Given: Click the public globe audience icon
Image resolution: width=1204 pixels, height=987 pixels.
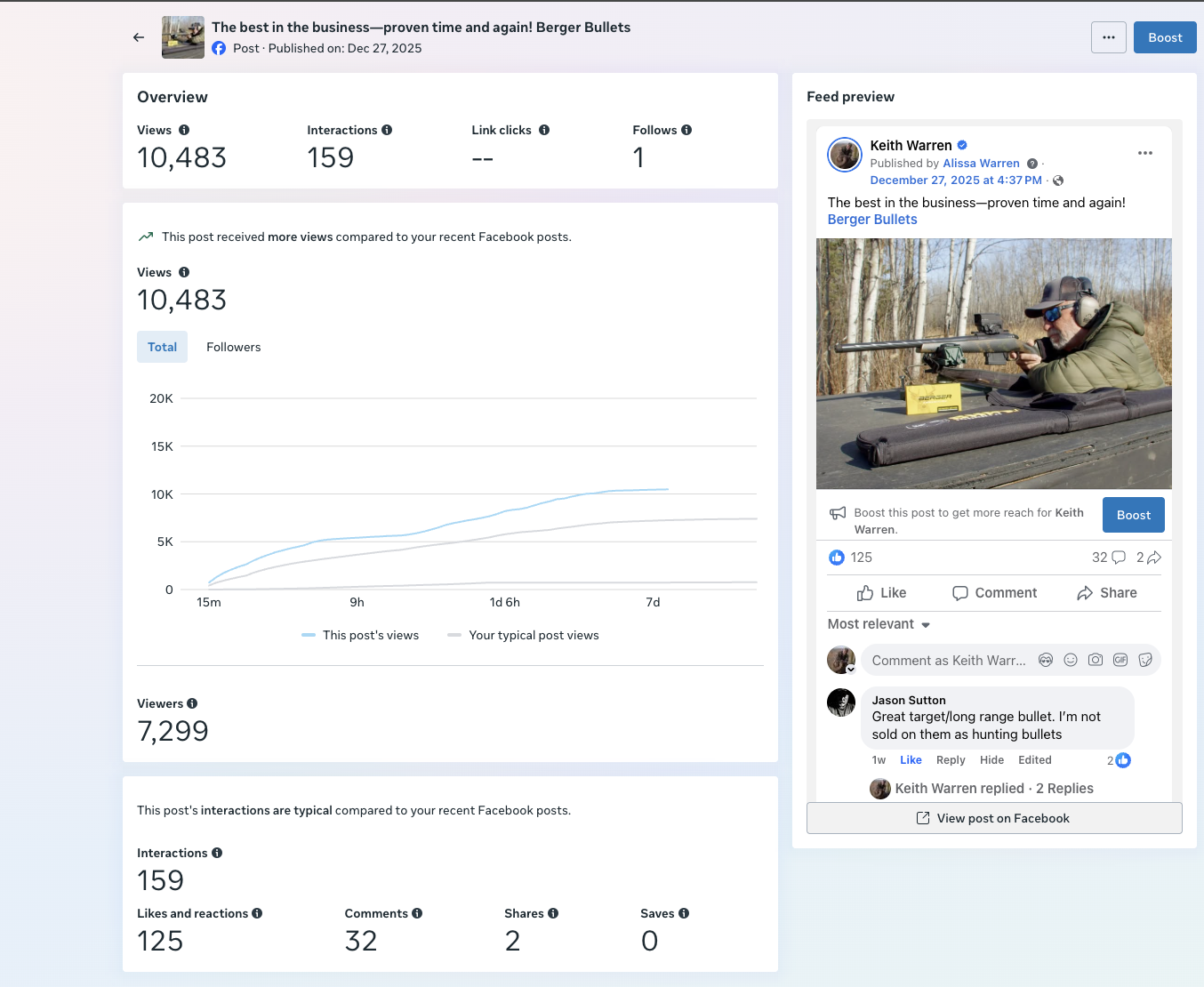Looking at the screenshot, I should 1058,181.
